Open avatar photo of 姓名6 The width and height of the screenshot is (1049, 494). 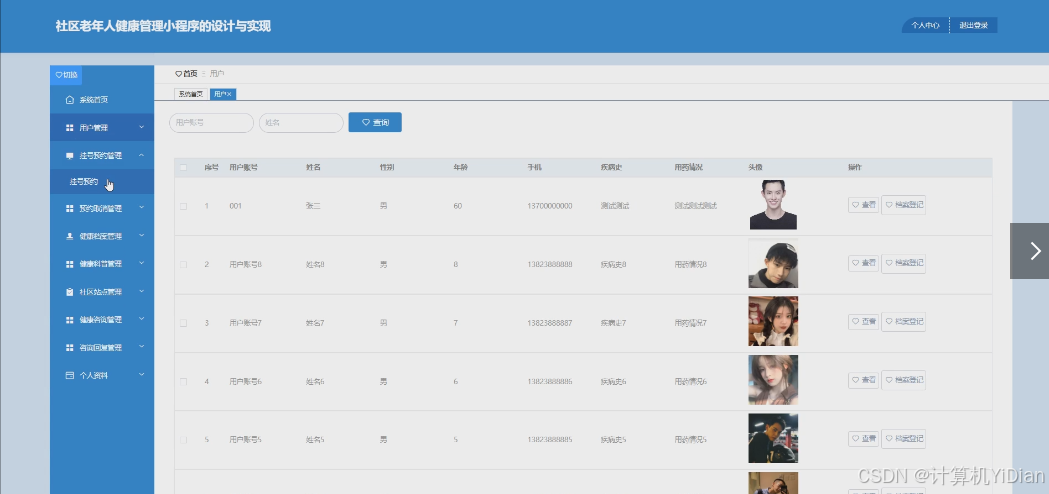click(773, 380)
